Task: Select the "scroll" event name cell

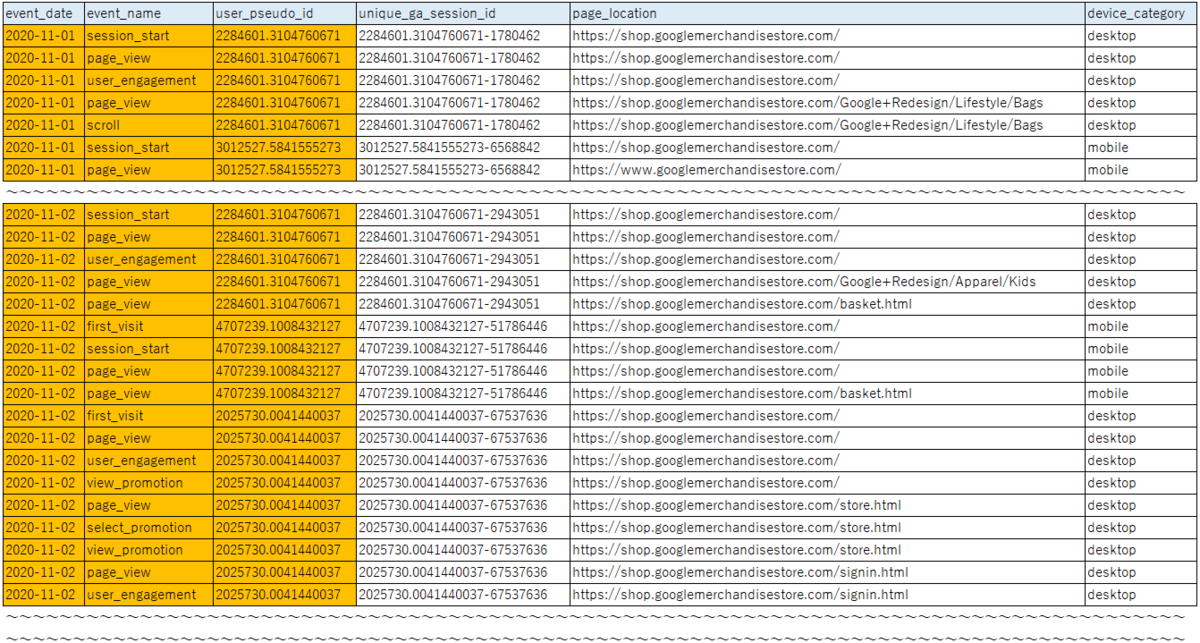Action: 148,125
